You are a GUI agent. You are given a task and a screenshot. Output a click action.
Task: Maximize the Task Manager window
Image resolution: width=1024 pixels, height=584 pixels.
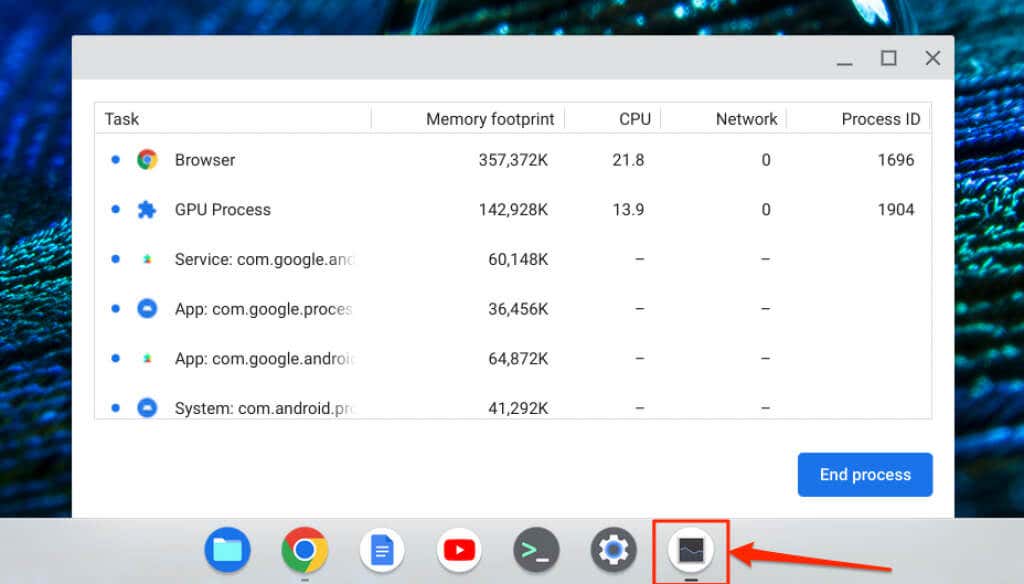point(888,58)
